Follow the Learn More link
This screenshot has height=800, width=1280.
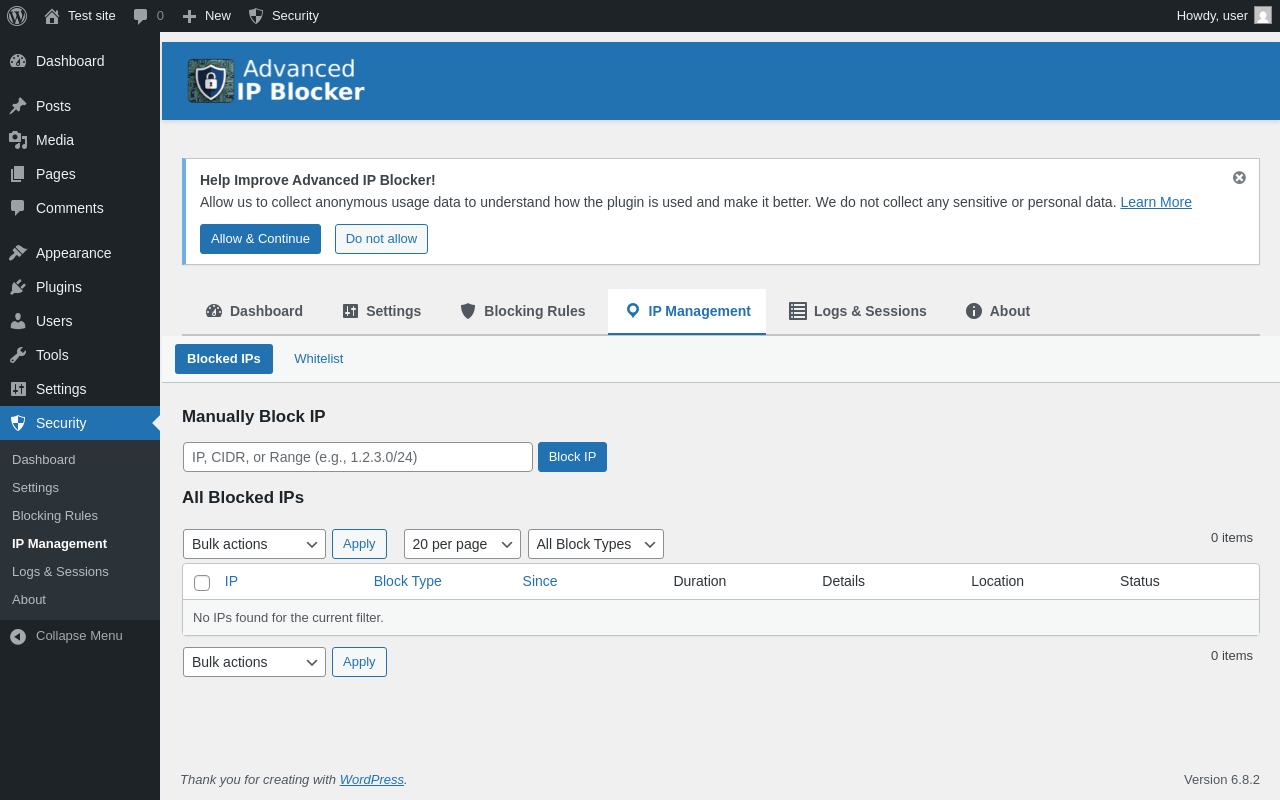pyautogui.click(x=1156, y=202)
